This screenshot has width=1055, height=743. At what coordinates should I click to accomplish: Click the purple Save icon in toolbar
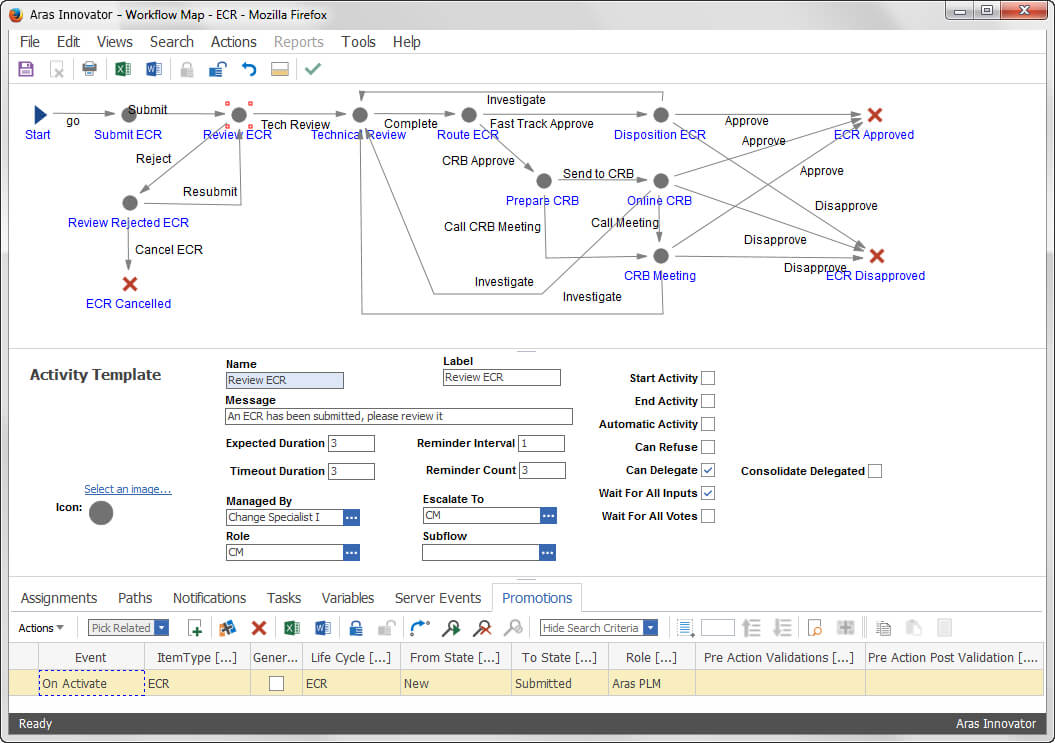(x=26, y=69)
